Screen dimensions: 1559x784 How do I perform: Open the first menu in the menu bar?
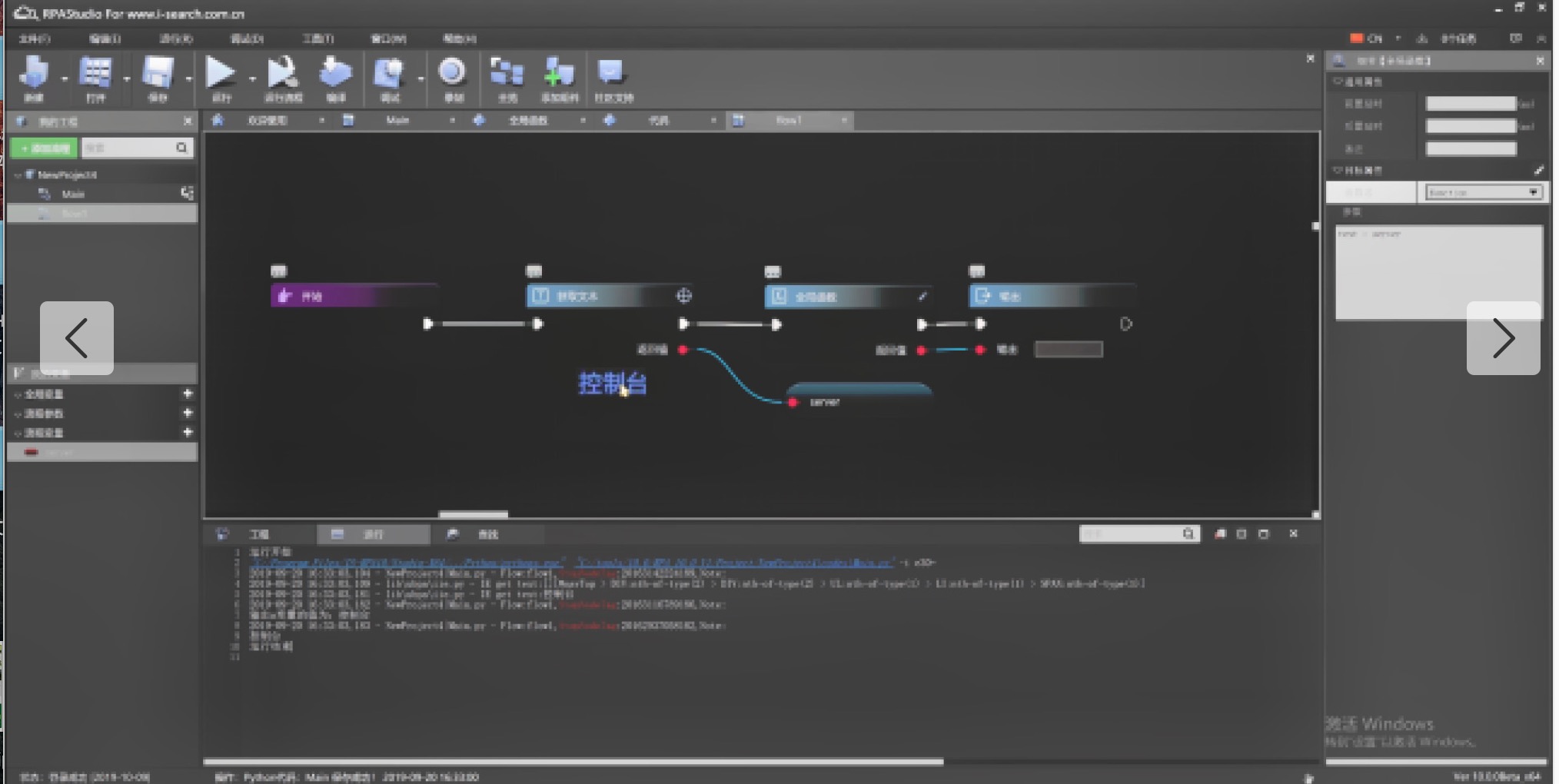click(x=35, y=38)
